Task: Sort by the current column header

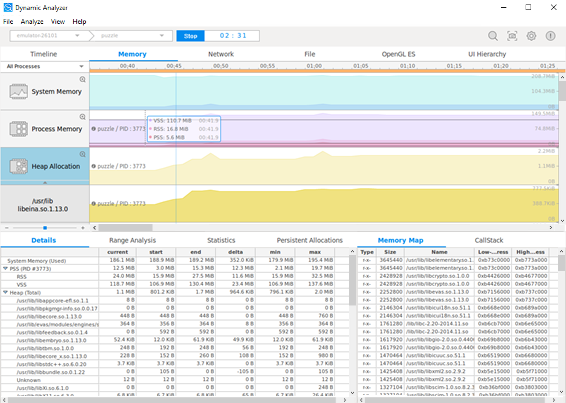Action: 118,252
